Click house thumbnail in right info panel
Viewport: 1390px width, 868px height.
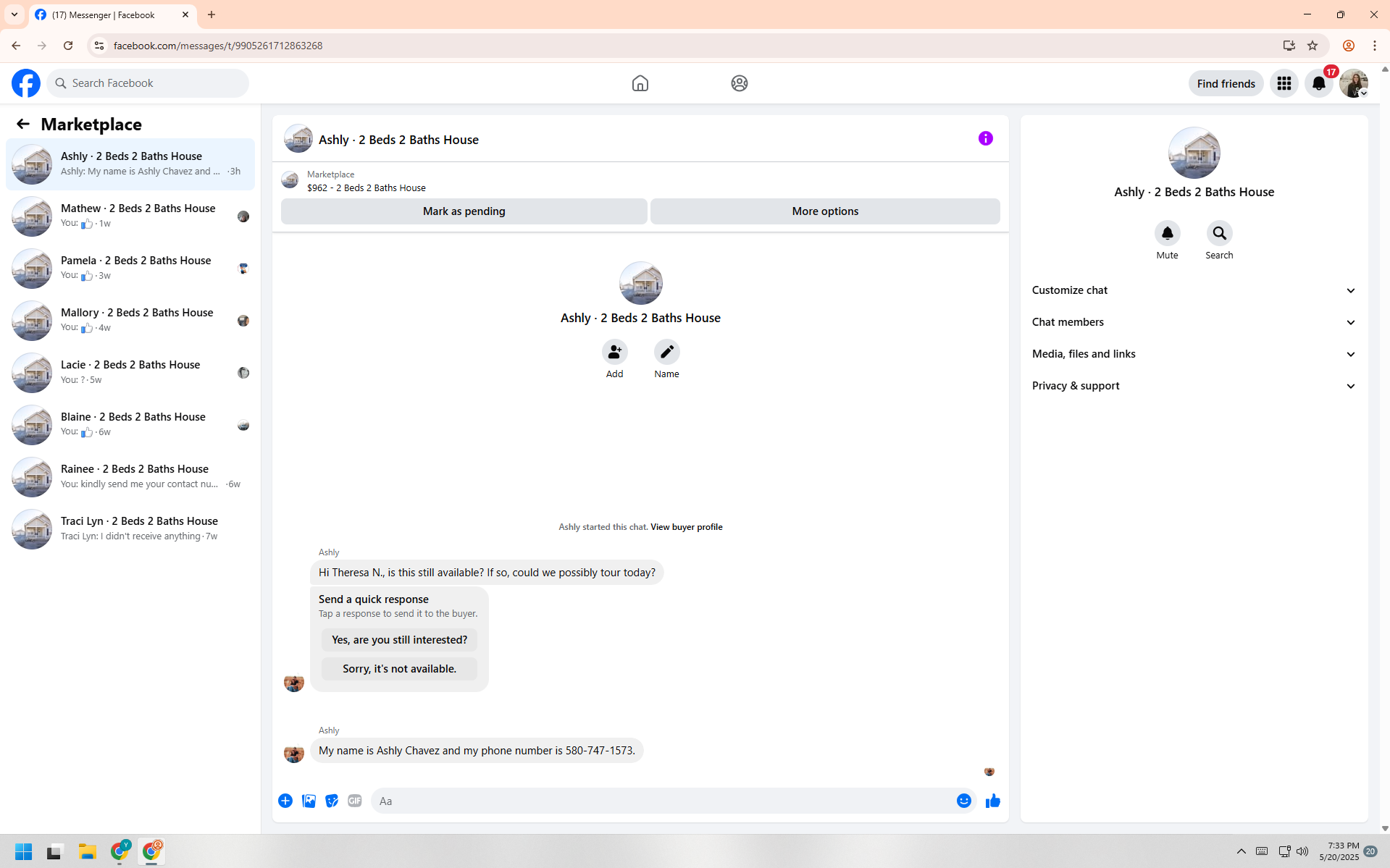click(1194, 153)
